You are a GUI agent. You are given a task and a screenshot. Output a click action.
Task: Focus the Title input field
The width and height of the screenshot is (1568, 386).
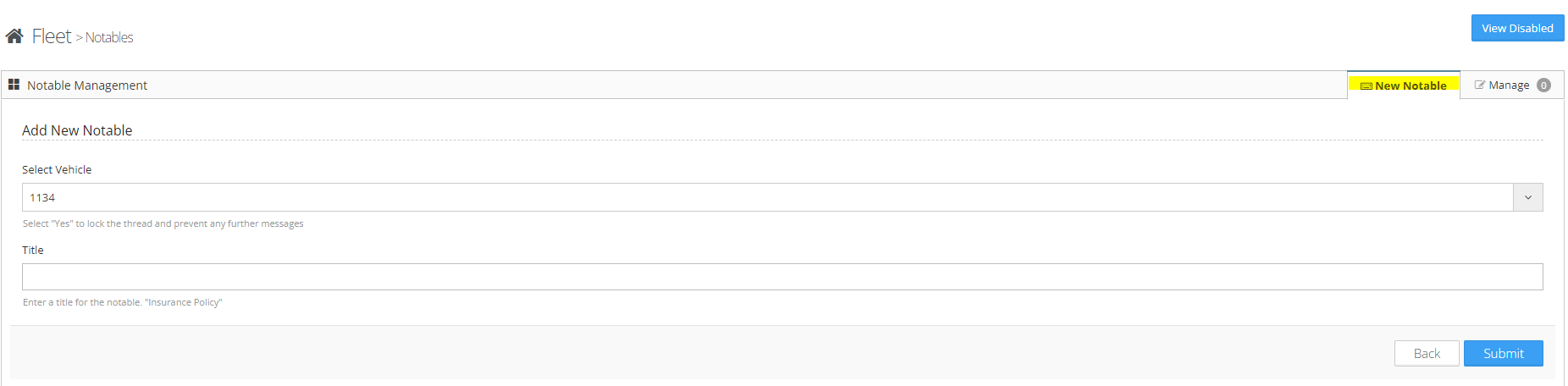(x=782, y=277)
